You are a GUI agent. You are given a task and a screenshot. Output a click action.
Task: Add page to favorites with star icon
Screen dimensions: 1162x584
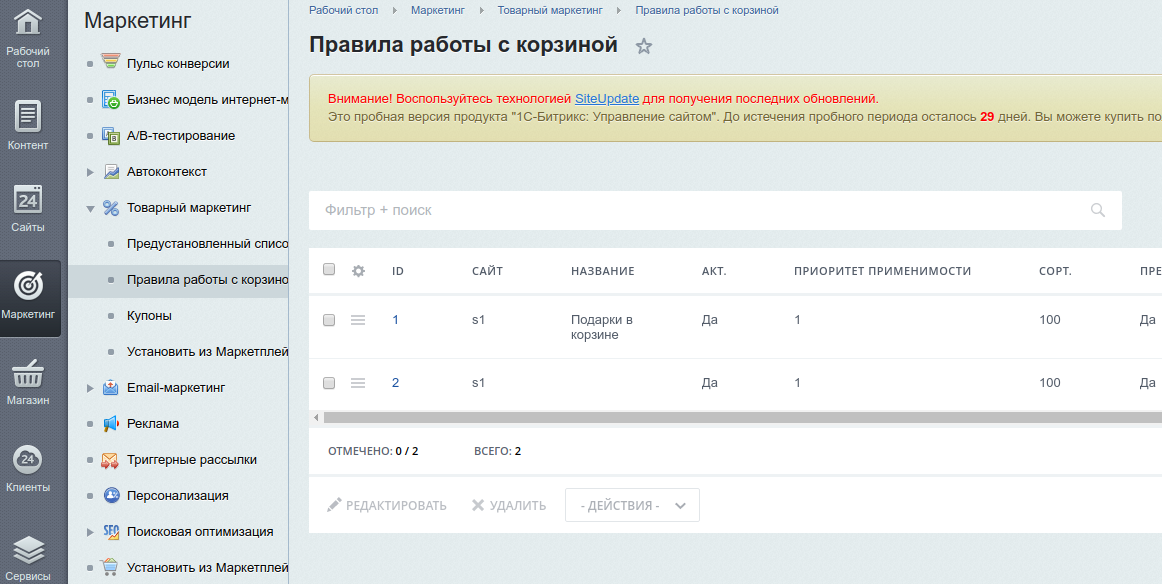pyautogui.click(x=644, y=46)
